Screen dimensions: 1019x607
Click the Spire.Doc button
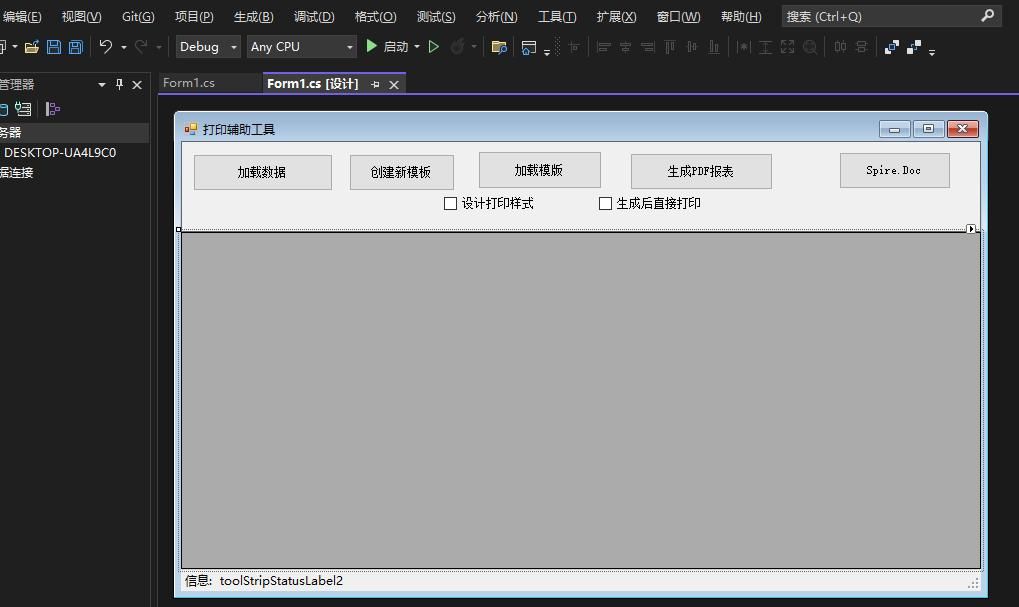point(893,169)
